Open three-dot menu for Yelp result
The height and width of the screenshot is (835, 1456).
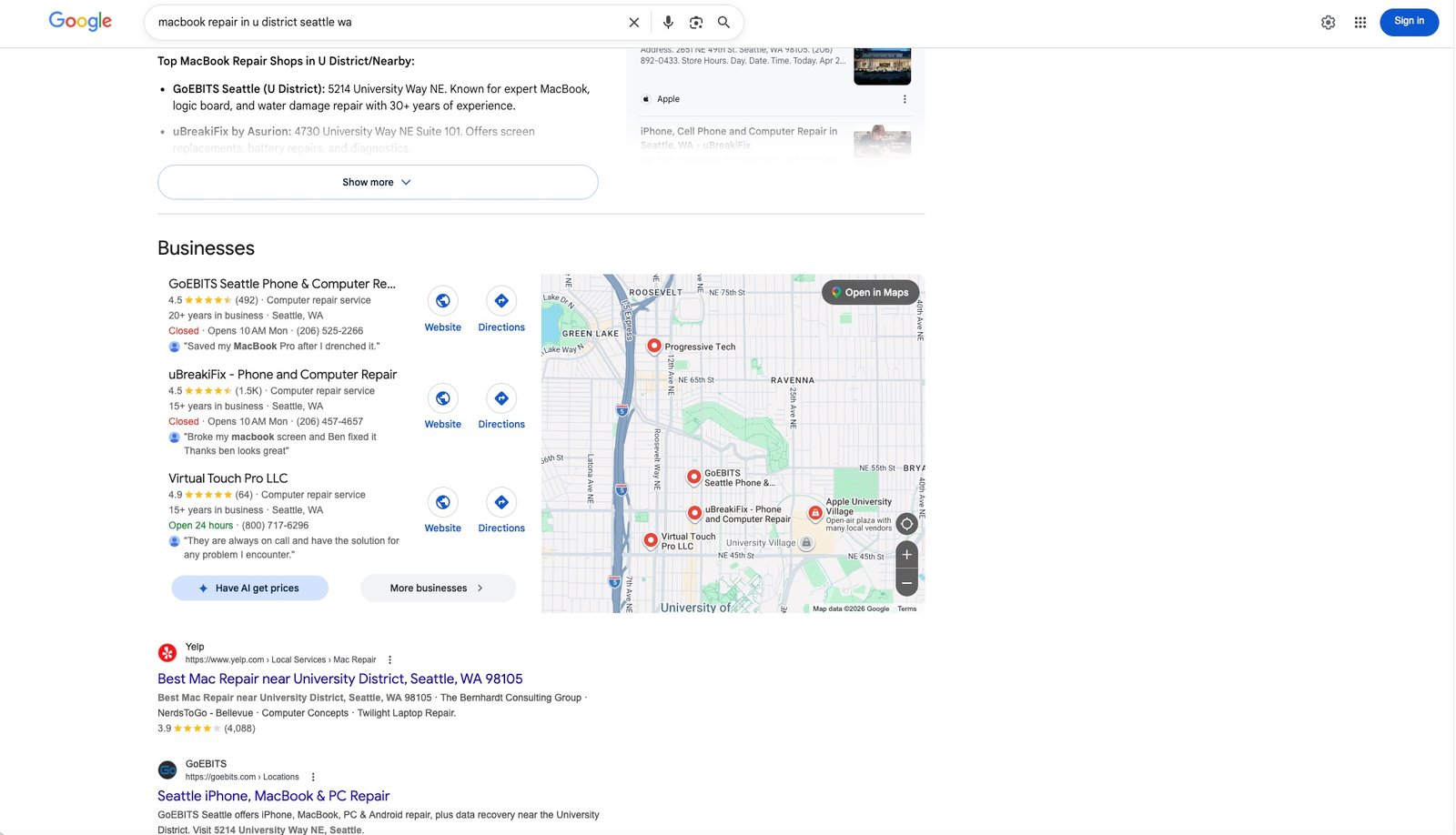tap(390, 659)
